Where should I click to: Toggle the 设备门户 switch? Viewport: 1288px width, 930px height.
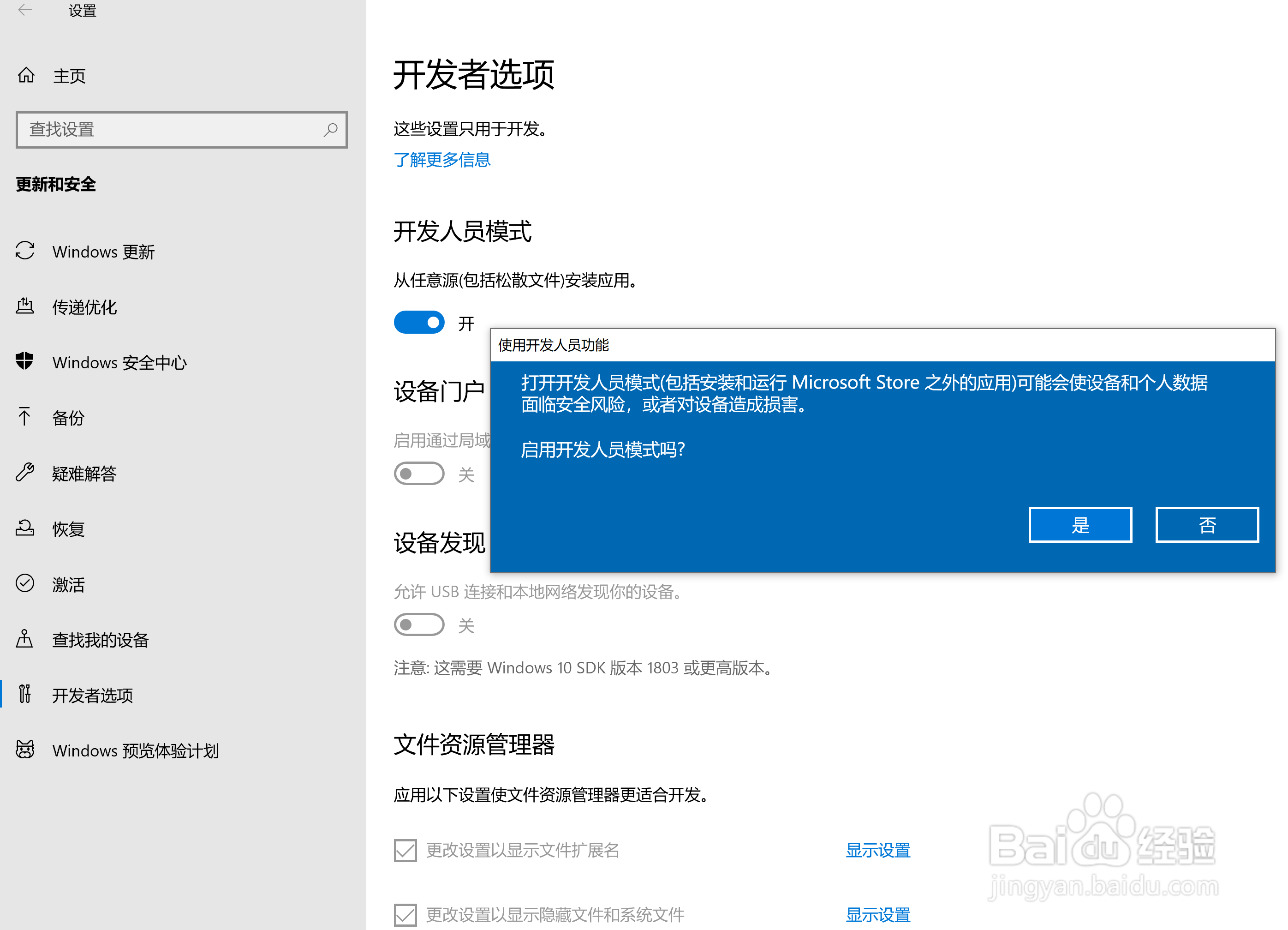pyautogui.click(x=419, y=473)
